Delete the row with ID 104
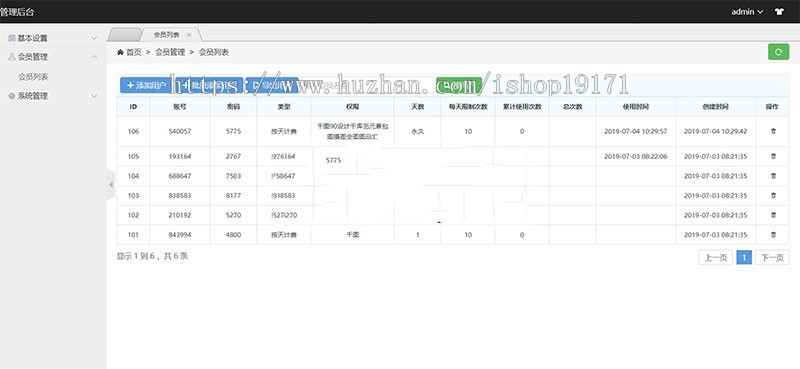Viewport: 800px width, 369px height. tap(773, 176)
